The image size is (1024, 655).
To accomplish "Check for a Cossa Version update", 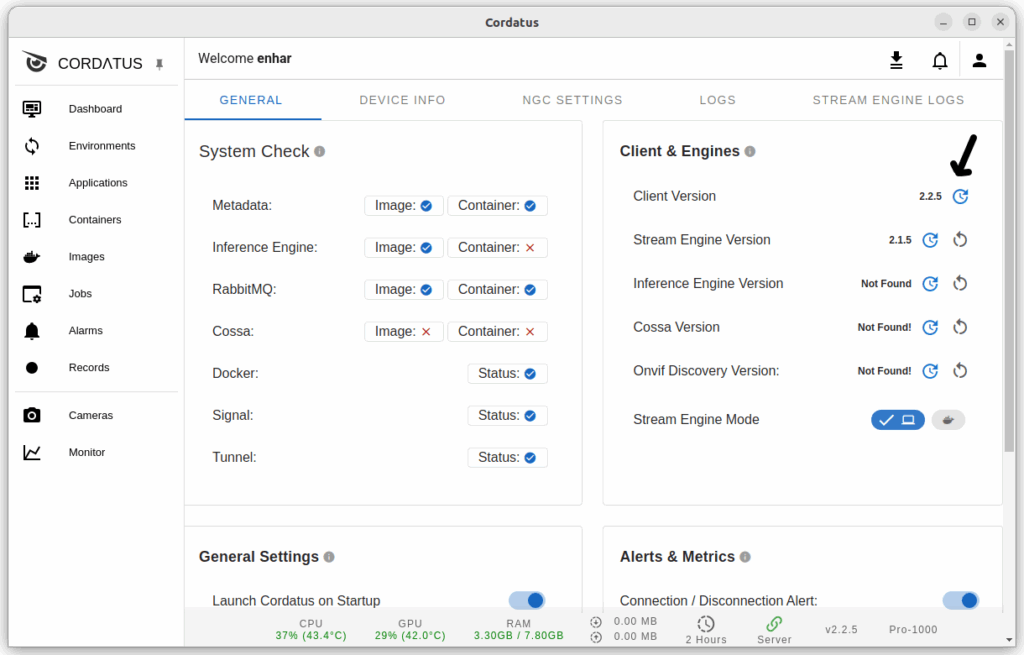I will 930,327.
